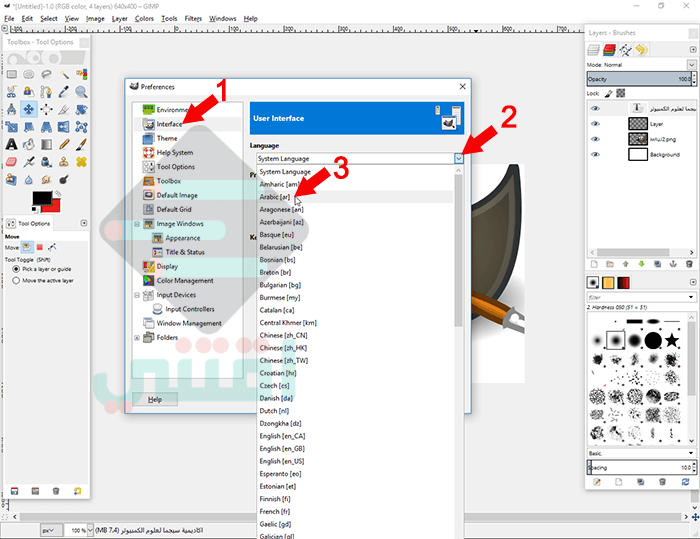The height and width of the screenshot is (539, 700).
Task: Open the Channels tab icon
Action: (609, 50)
